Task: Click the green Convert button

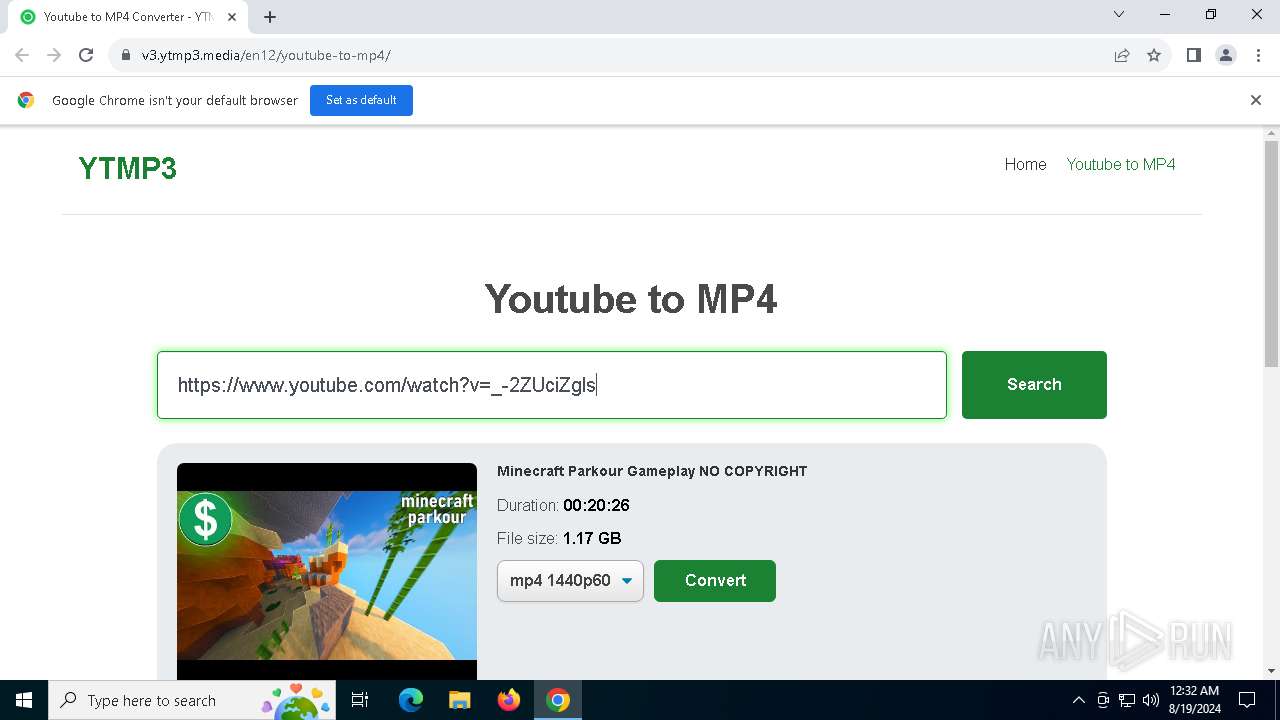Action: tap(715, 581)
